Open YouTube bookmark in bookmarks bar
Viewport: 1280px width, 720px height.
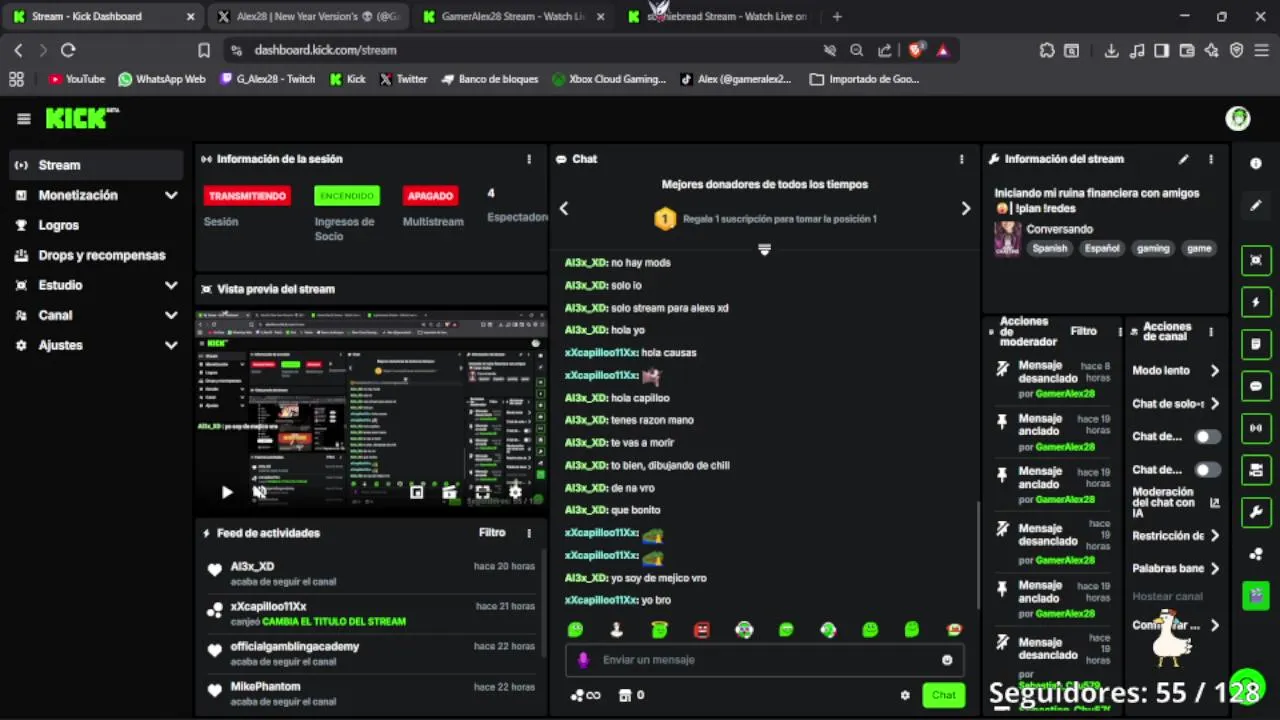point(76,79)
